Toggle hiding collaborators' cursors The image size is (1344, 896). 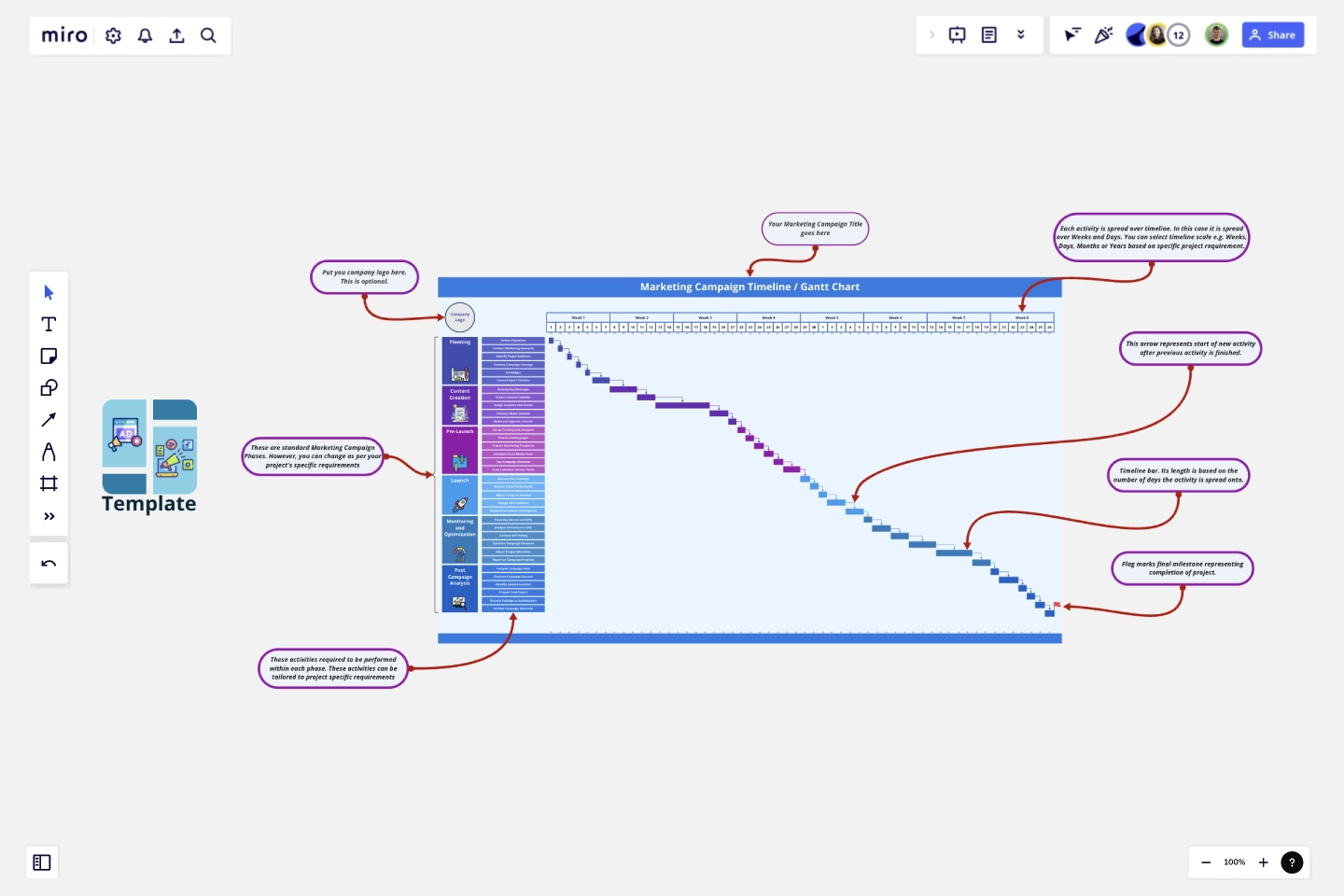click(x=1072, y=35)
